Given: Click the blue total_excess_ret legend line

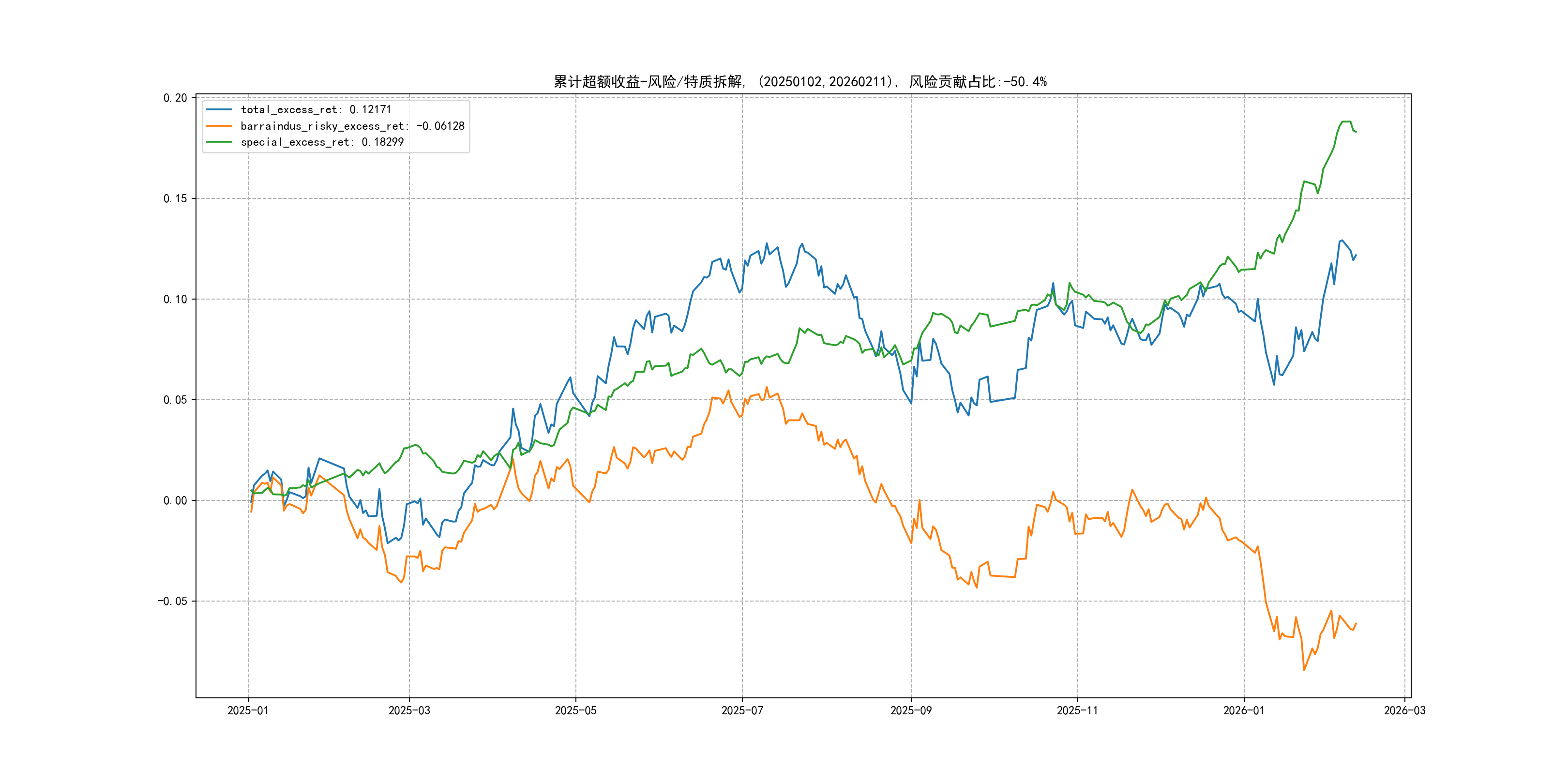Looking at the screenshot, I should 219,109.
